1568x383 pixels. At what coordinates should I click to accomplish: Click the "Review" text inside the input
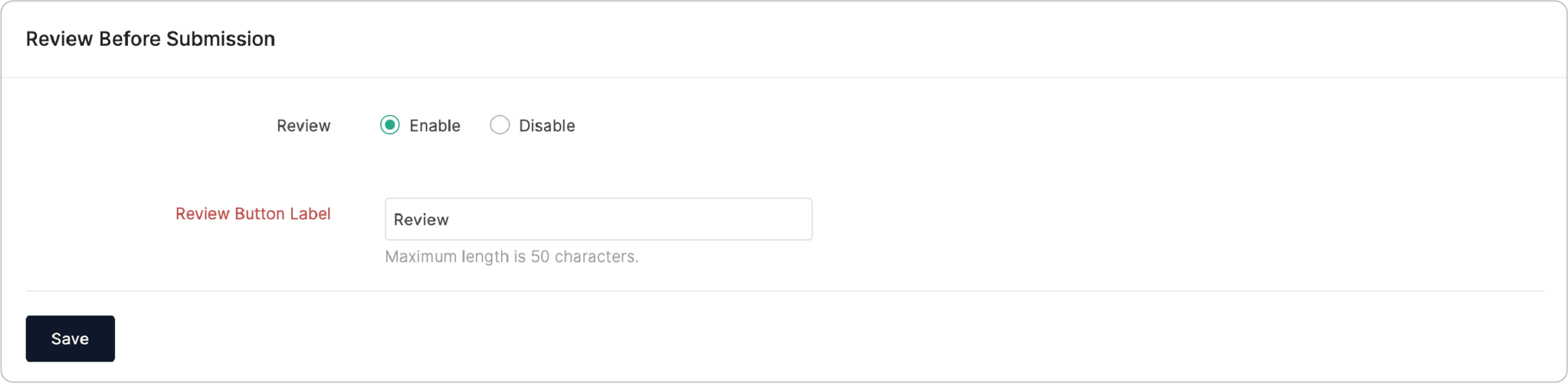coord(421,220)
